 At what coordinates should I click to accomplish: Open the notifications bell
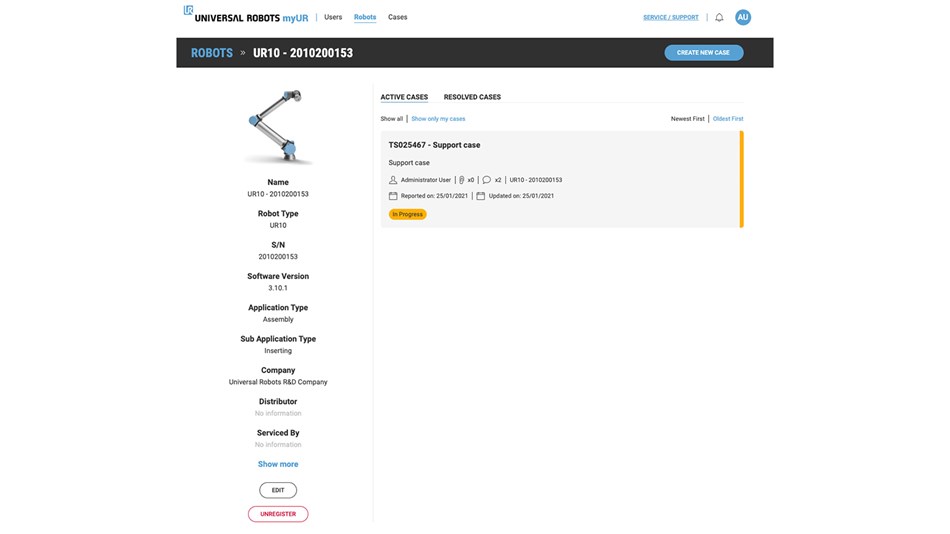point(719,18)
